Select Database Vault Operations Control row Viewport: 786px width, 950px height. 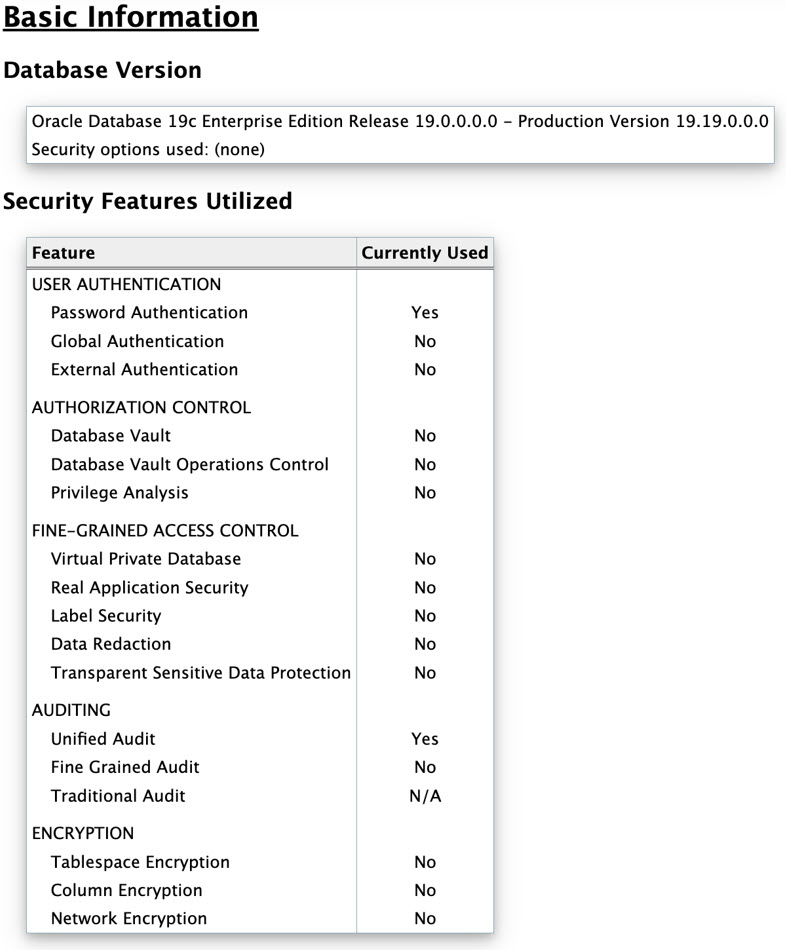coord(260,464)
